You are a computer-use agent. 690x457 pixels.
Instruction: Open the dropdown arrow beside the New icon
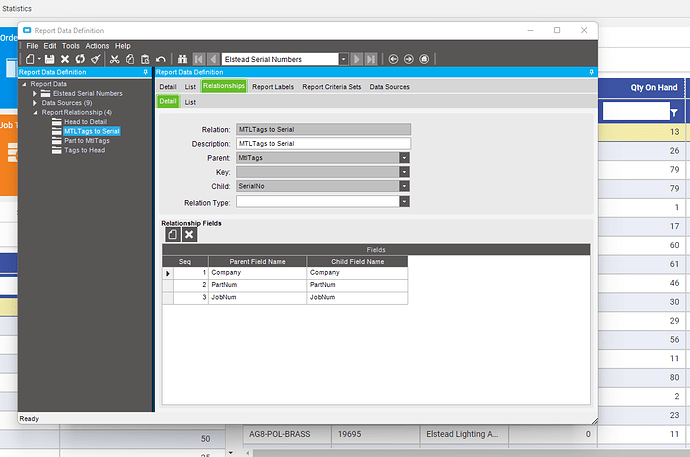(x=39, y=59)
